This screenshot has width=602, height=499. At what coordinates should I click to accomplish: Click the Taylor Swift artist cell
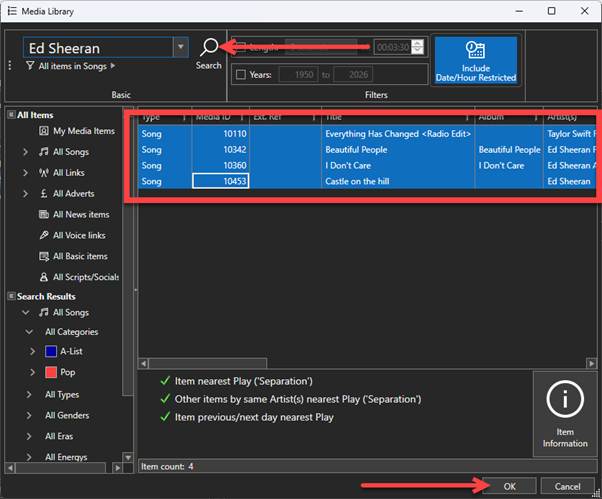(570, 134)
